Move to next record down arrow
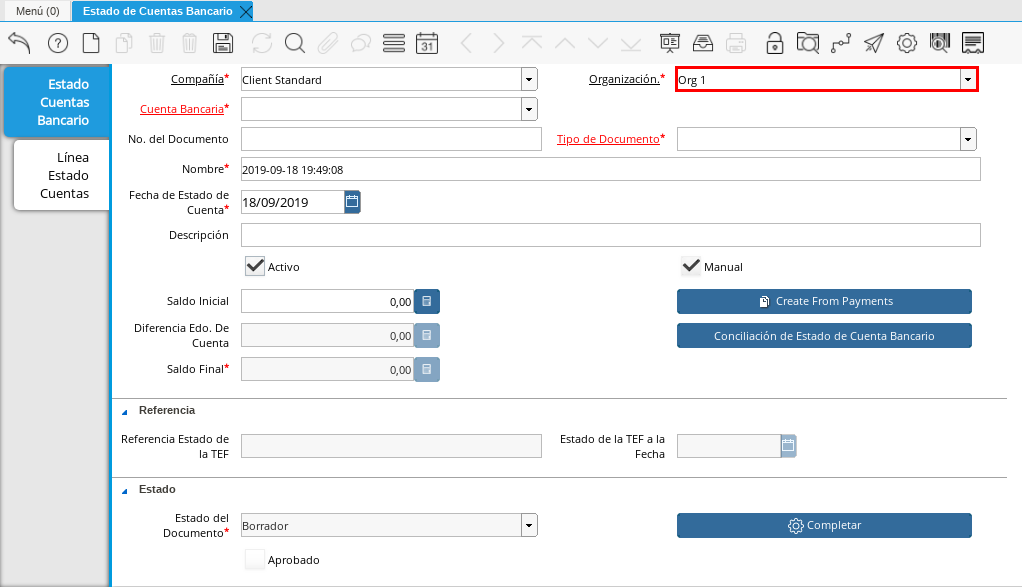The image size is (1022, 587). click(x=598, y=43)
